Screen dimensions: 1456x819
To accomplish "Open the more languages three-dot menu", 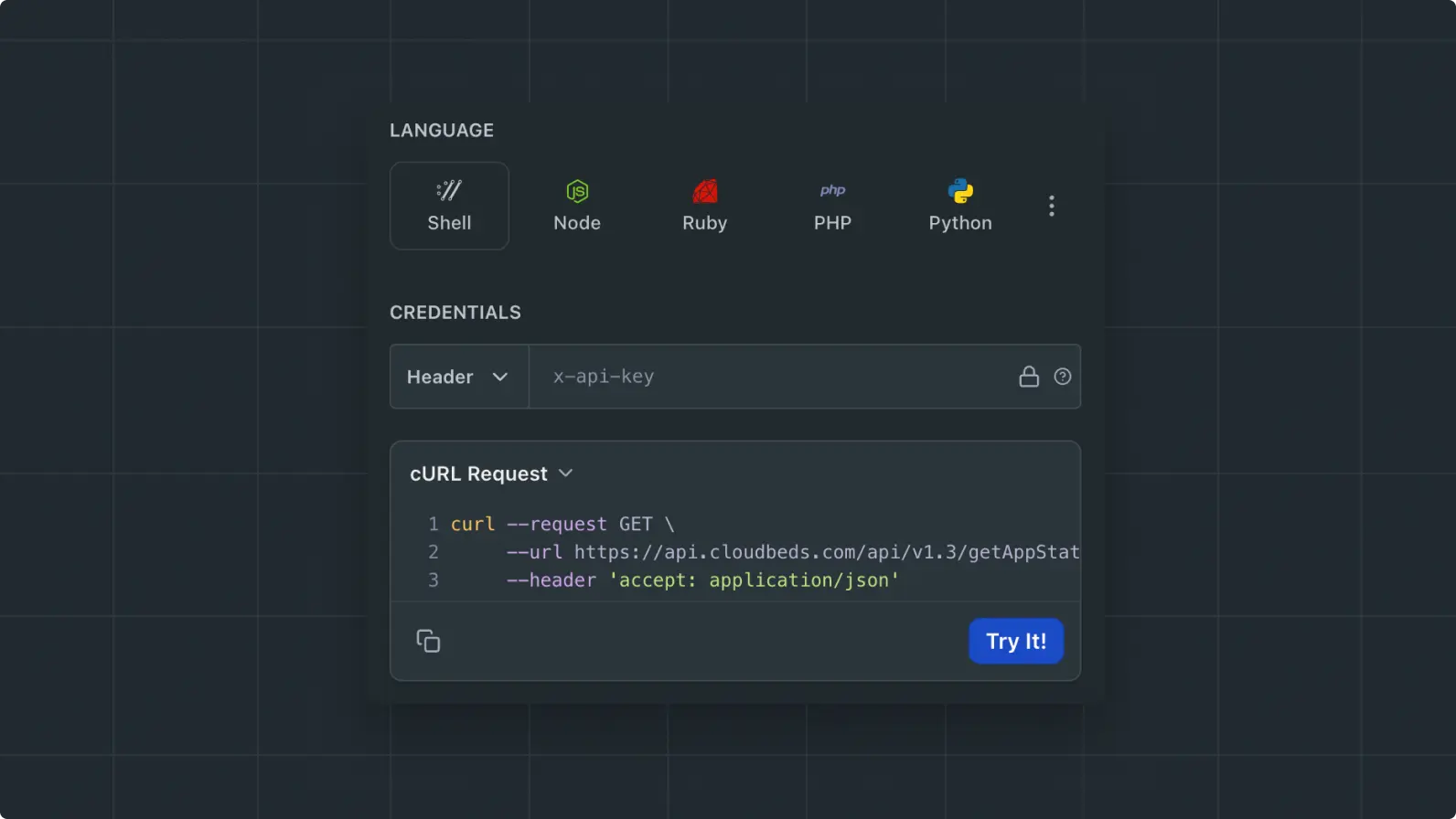I will pos(1051,206).
